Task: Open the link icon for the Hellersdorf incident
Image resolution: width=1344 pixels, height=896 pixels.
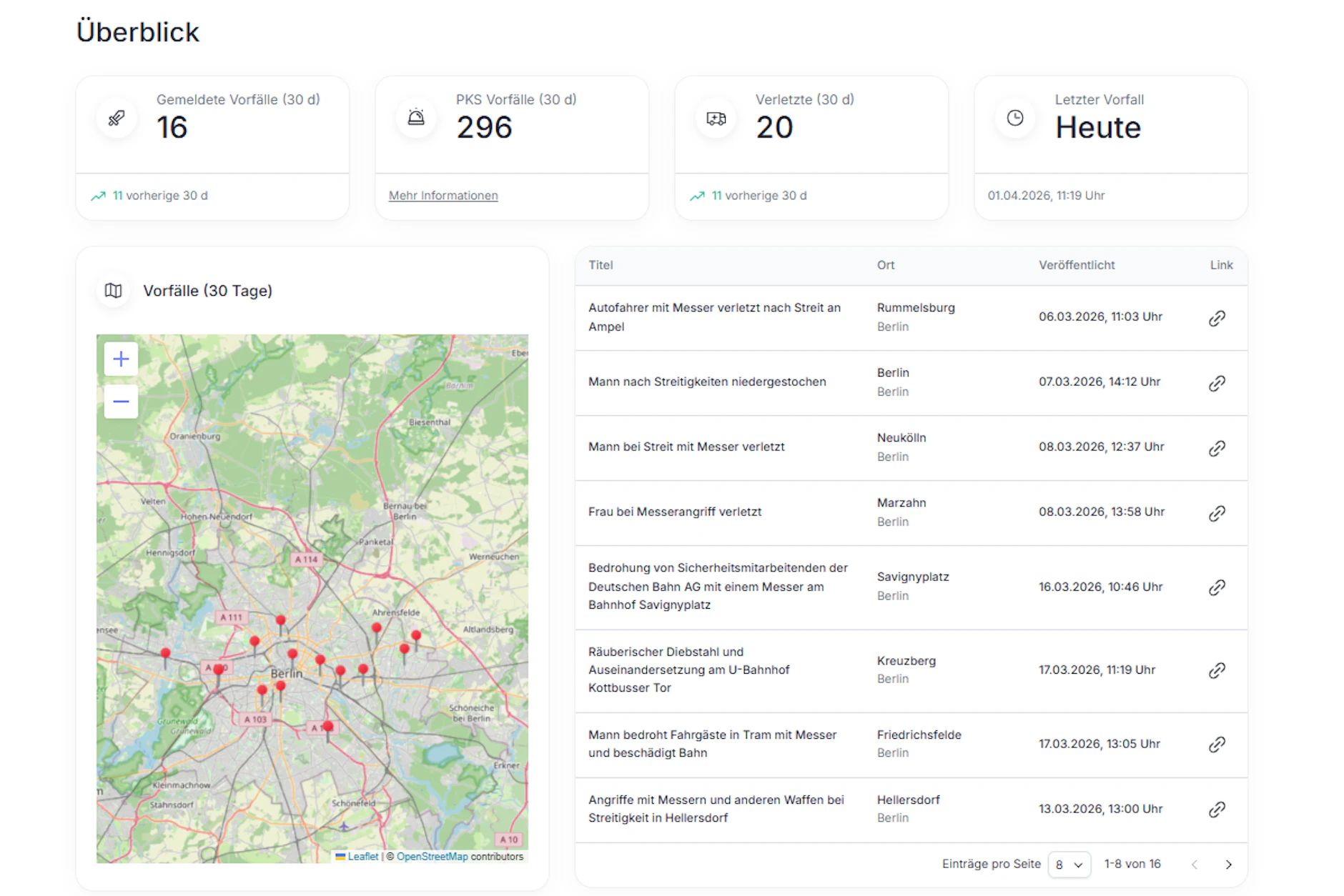Action: tap(1217, 810)
